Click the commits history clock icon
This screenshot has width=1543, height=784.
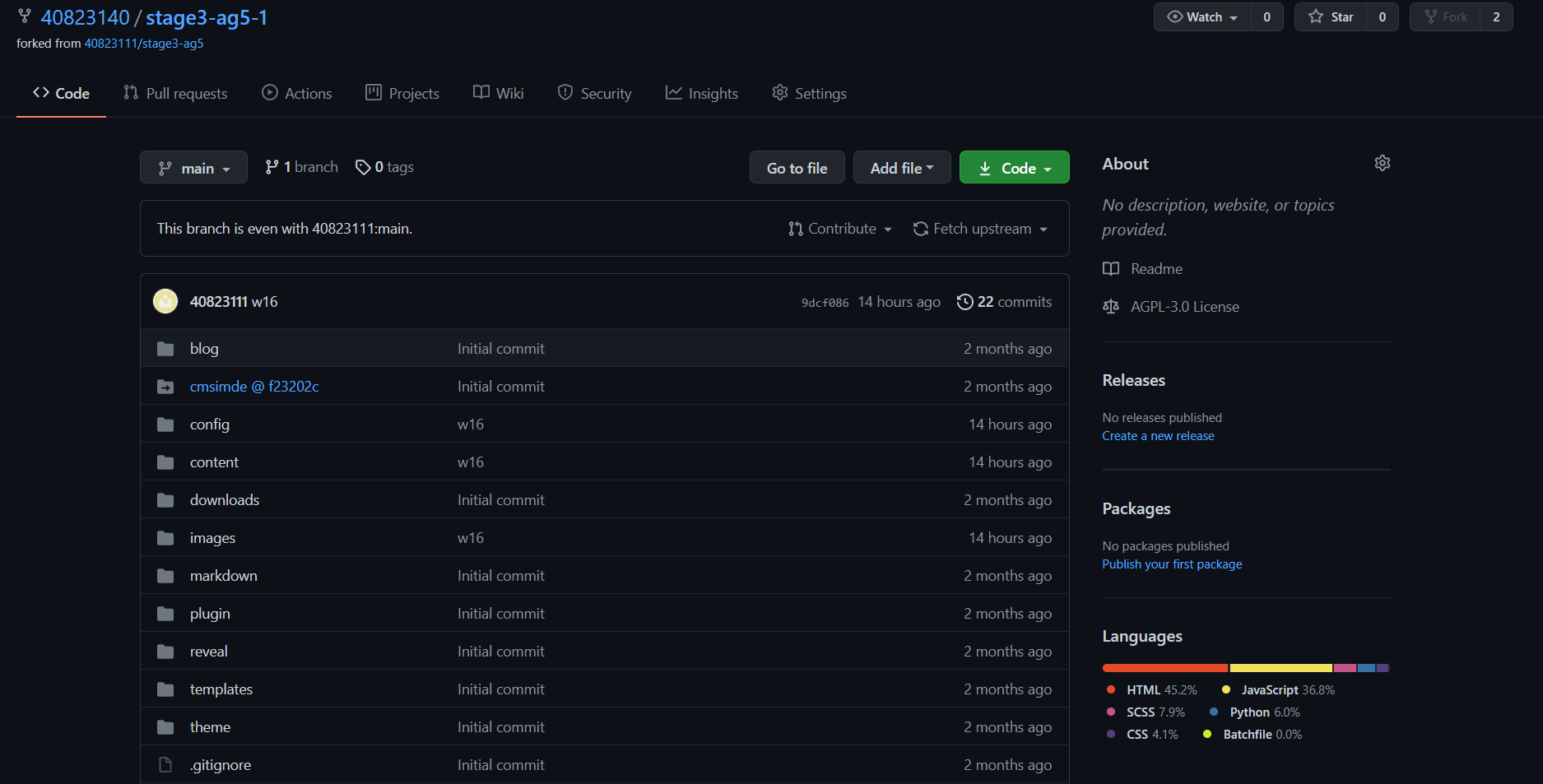965,302
